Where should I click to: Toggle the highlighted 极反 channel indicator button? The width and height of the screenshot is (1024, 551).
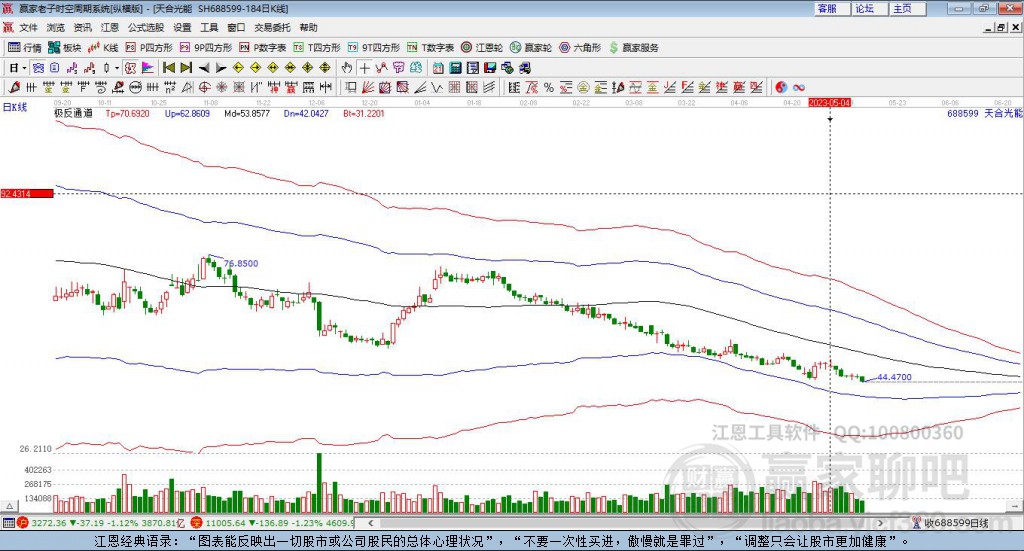pos(131,68)
